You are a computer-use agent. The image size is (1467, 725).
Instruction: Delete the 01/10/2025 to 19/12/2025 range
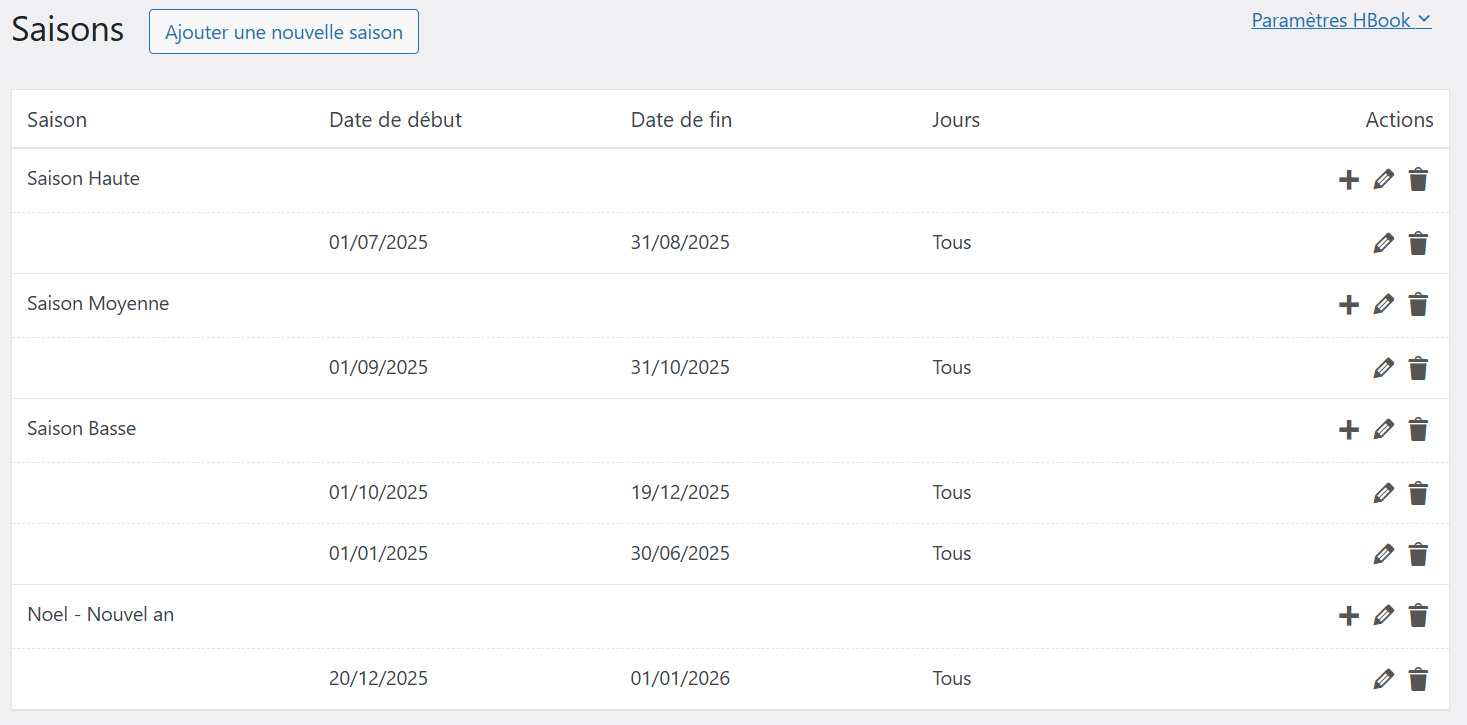pyautogui.click(x=1418, y=493)
